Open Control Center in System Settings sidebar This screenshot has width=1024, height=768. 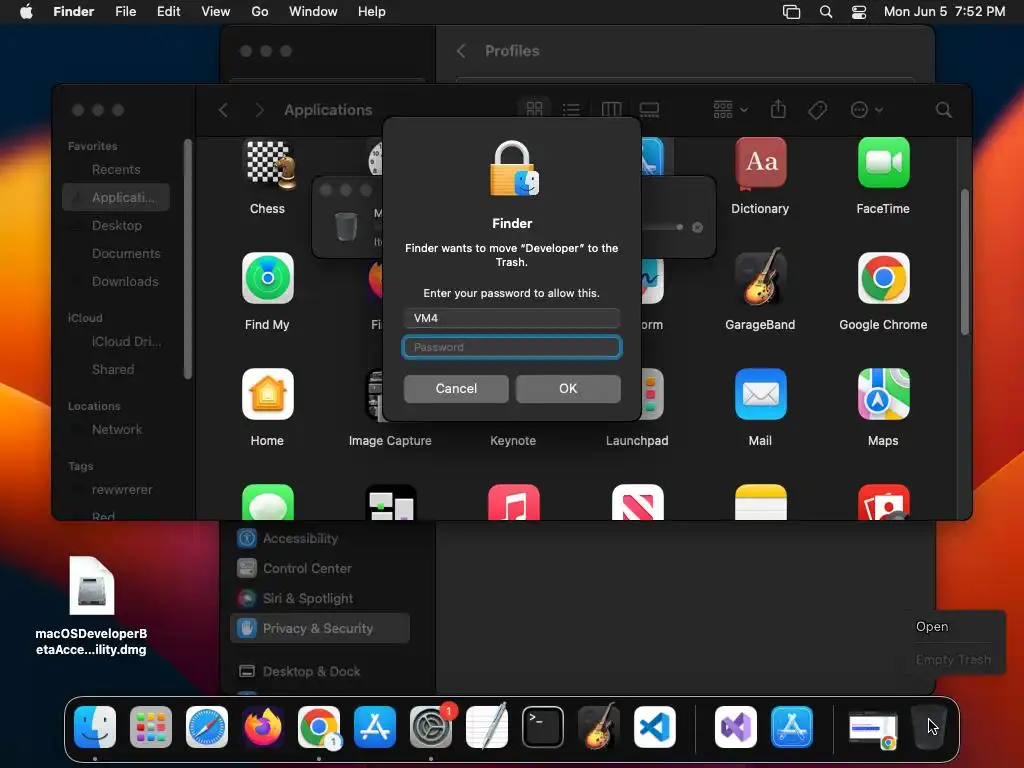(x=320, y=569)
